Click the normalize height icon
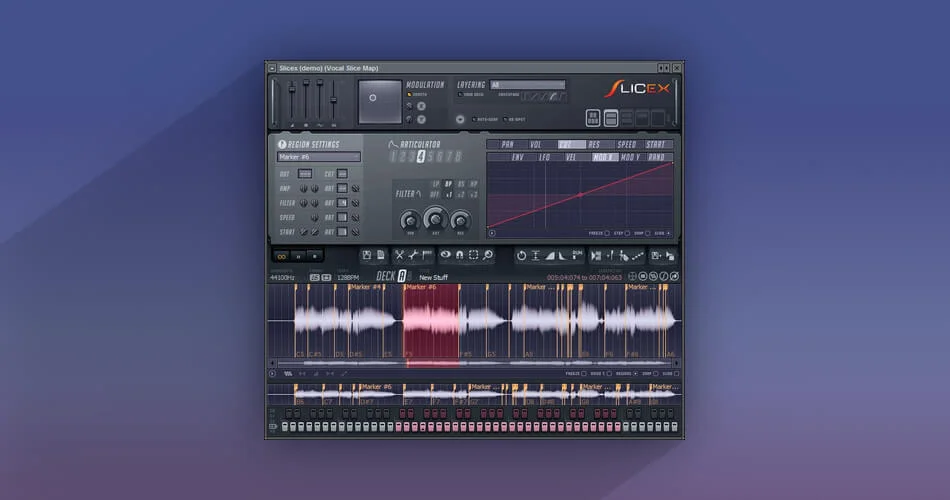Viewport: 950px width, 500px height. click(x=536, y=256)
